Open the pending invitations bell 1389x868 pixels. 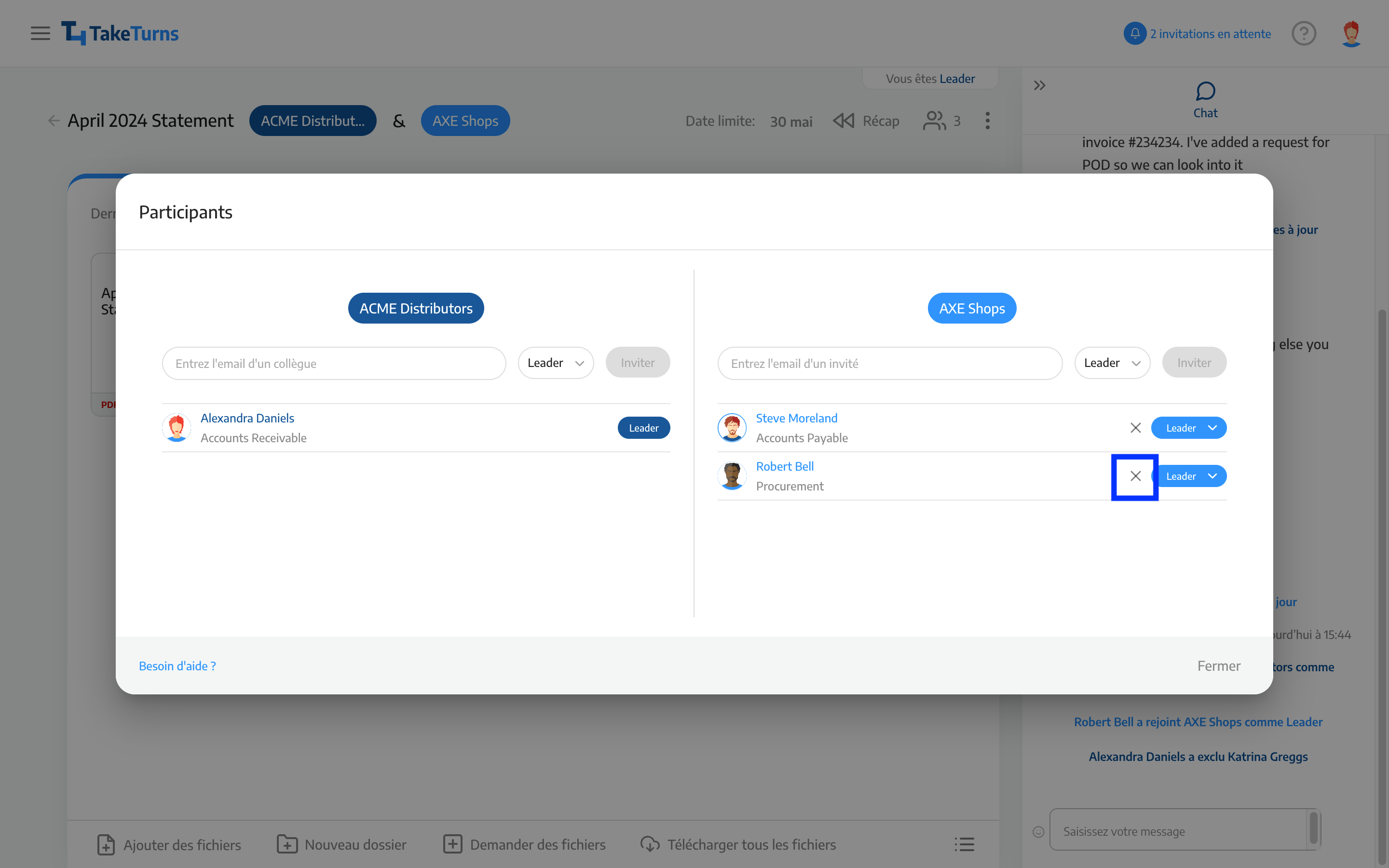click(1135, 33)
